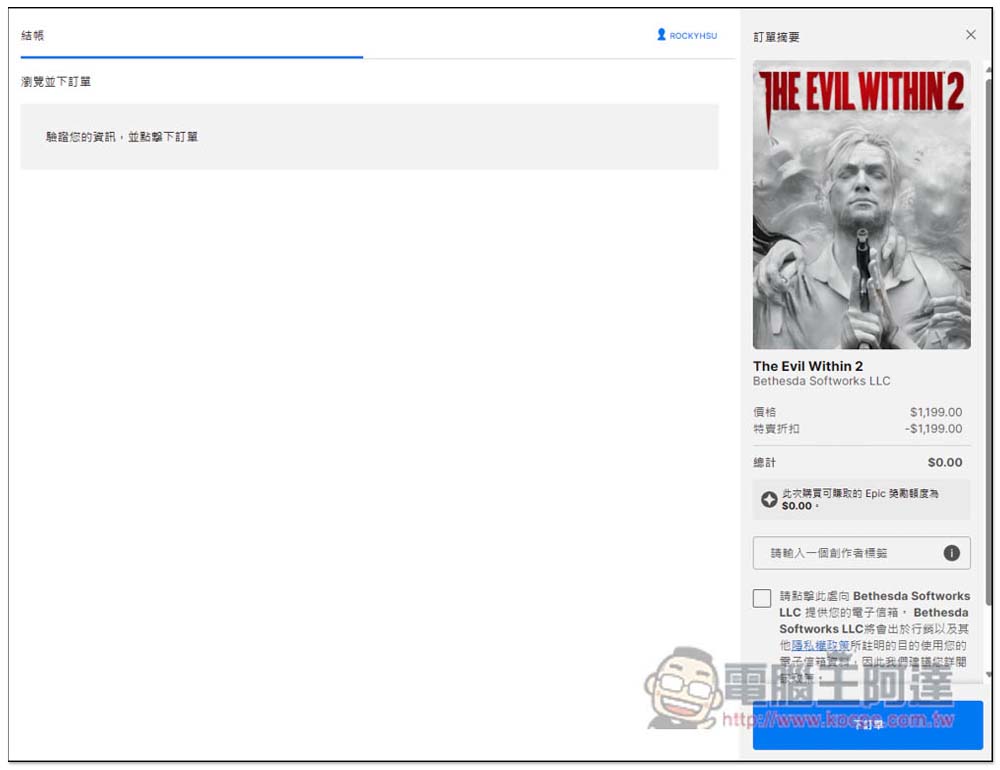The width and height of the screenshot is (1000, 770).
Task: Tick the Bethesda Softworks email sharing checkbox
Action: pyautogui.click(x=762, y=598)
